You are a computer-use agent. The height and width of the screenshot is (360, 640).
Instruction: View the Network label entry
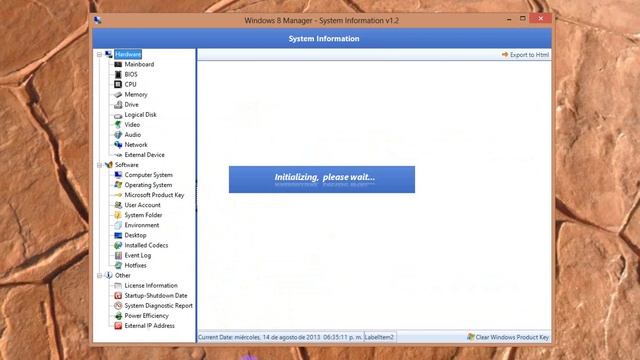tap(136, 145)
